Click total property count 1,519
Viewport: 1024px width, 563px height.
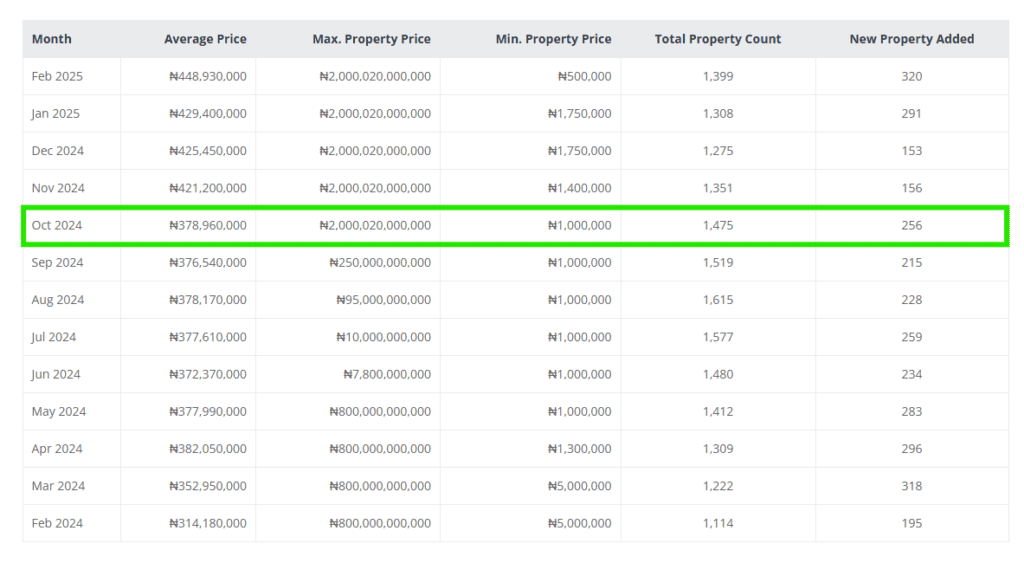point(718,263)
